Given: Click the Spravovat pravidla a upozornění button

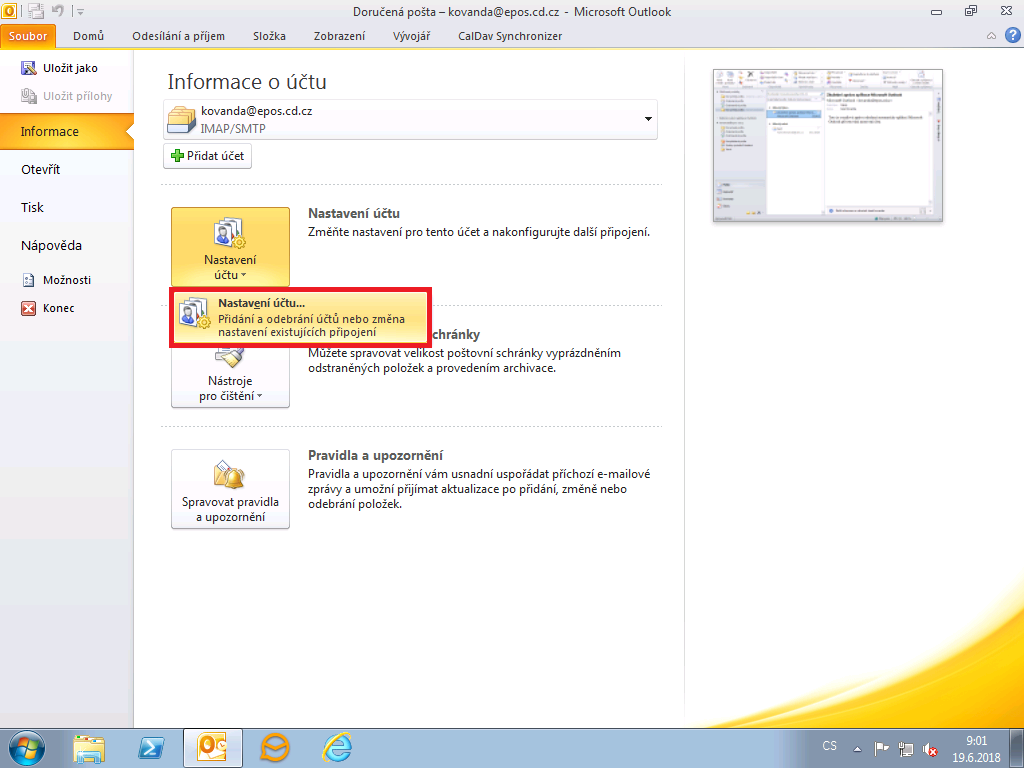Looking at the screenshot, I should (x=230, y=489).
